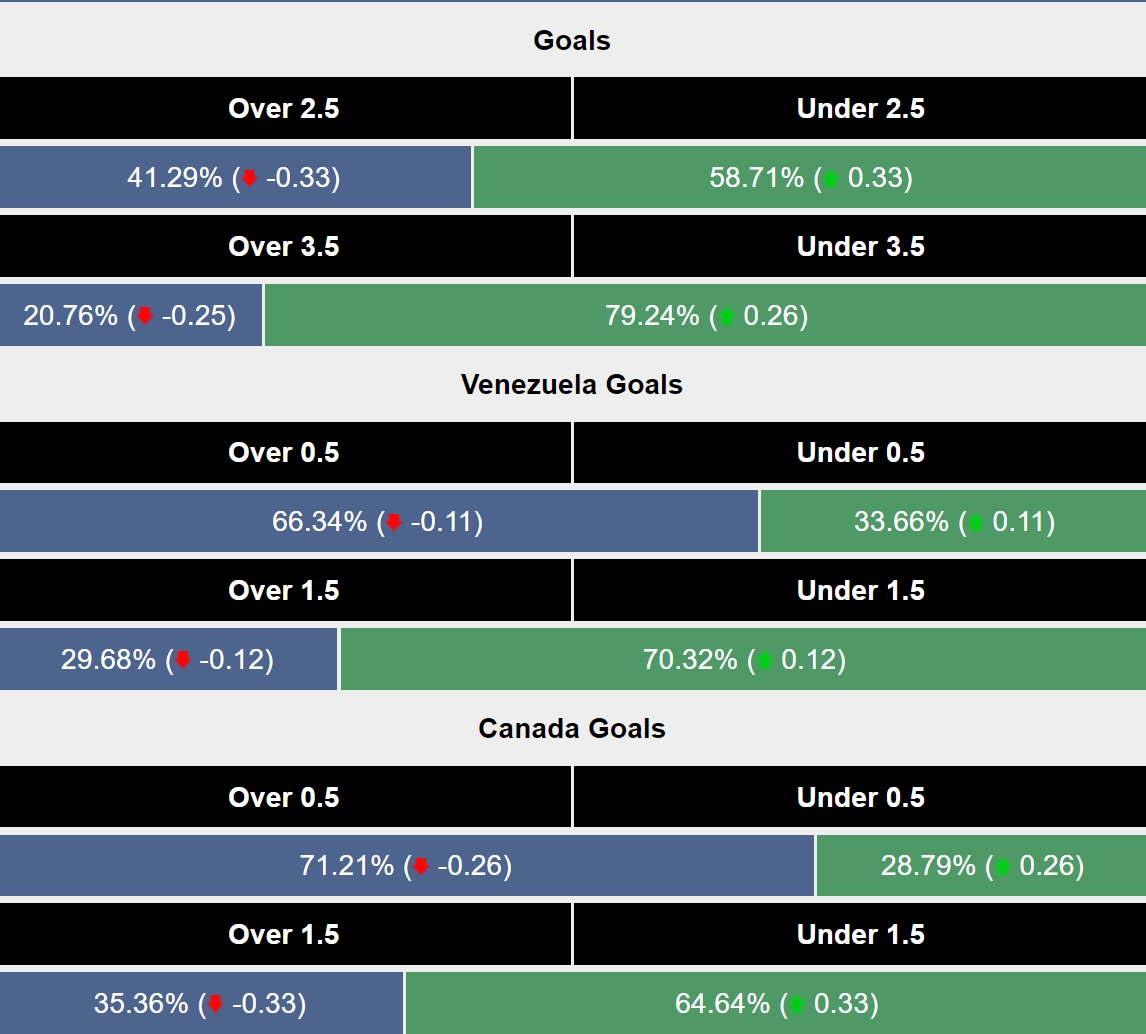Select the Over 2.5 header cell
The width and height of the screenshot is (1146, 1034).
[285, 108]
